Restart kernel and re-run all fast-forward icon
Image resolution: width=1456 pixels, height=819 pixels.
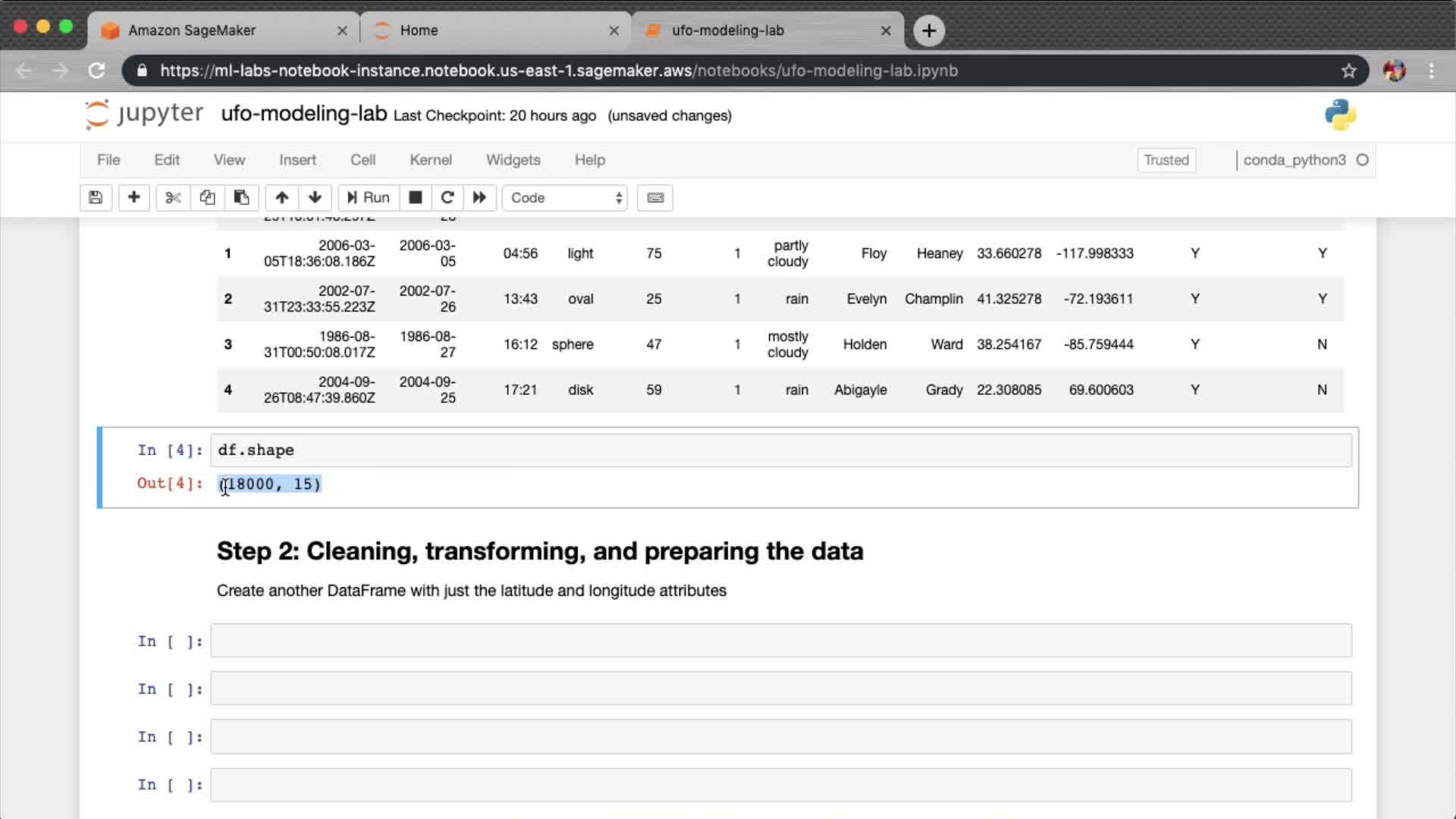[x=479, y=198]
